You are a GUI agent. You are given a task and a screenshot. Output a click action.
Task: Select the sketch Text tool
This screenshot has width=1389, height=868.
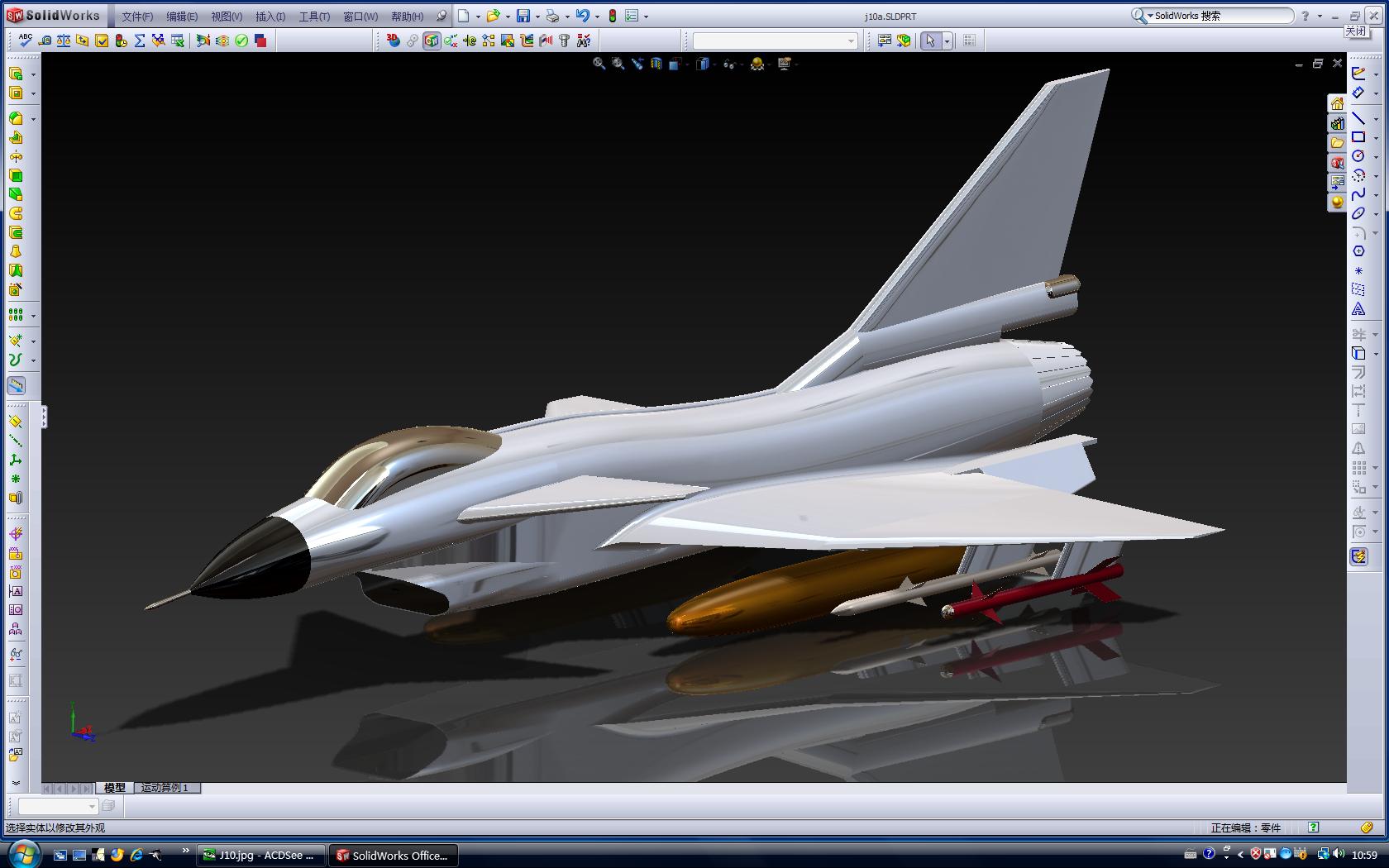tap(1358, 309)
